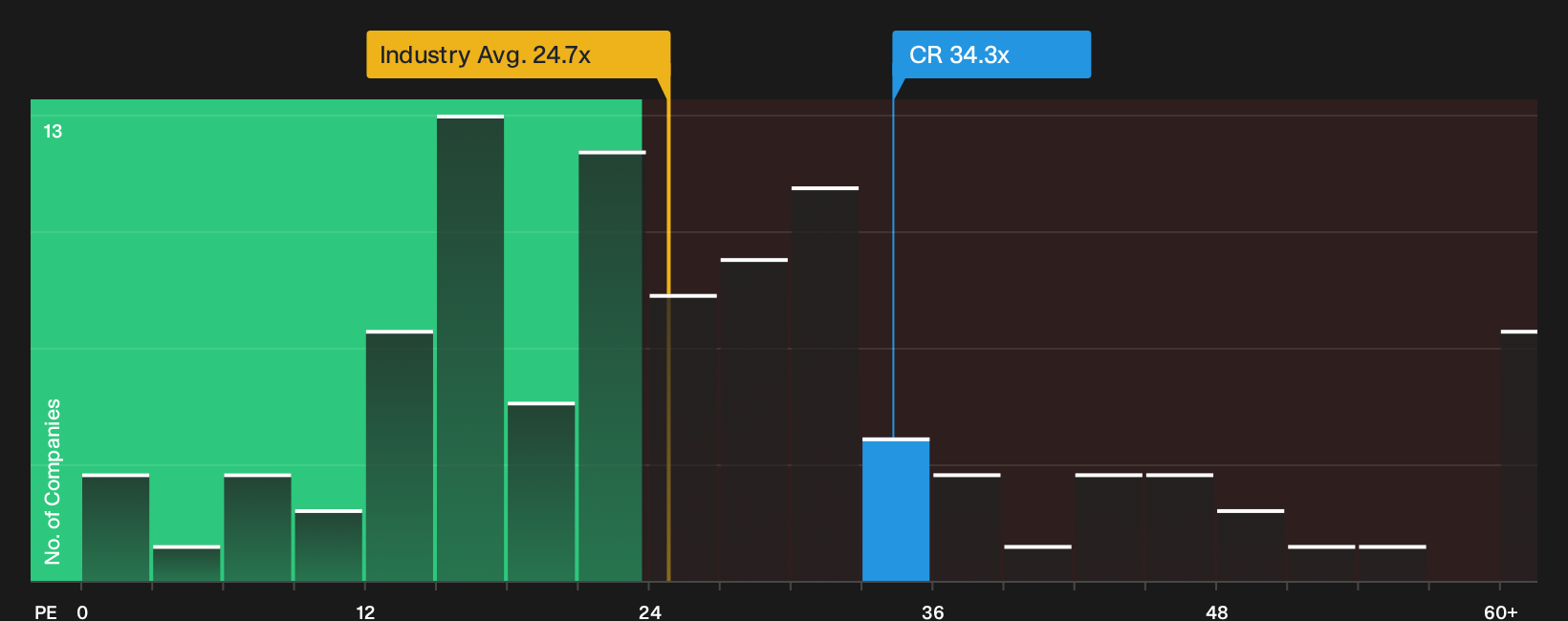Click the bar for PE 39 to 42
Viewport: 1568px width, 621px height.
point(1037,564)
